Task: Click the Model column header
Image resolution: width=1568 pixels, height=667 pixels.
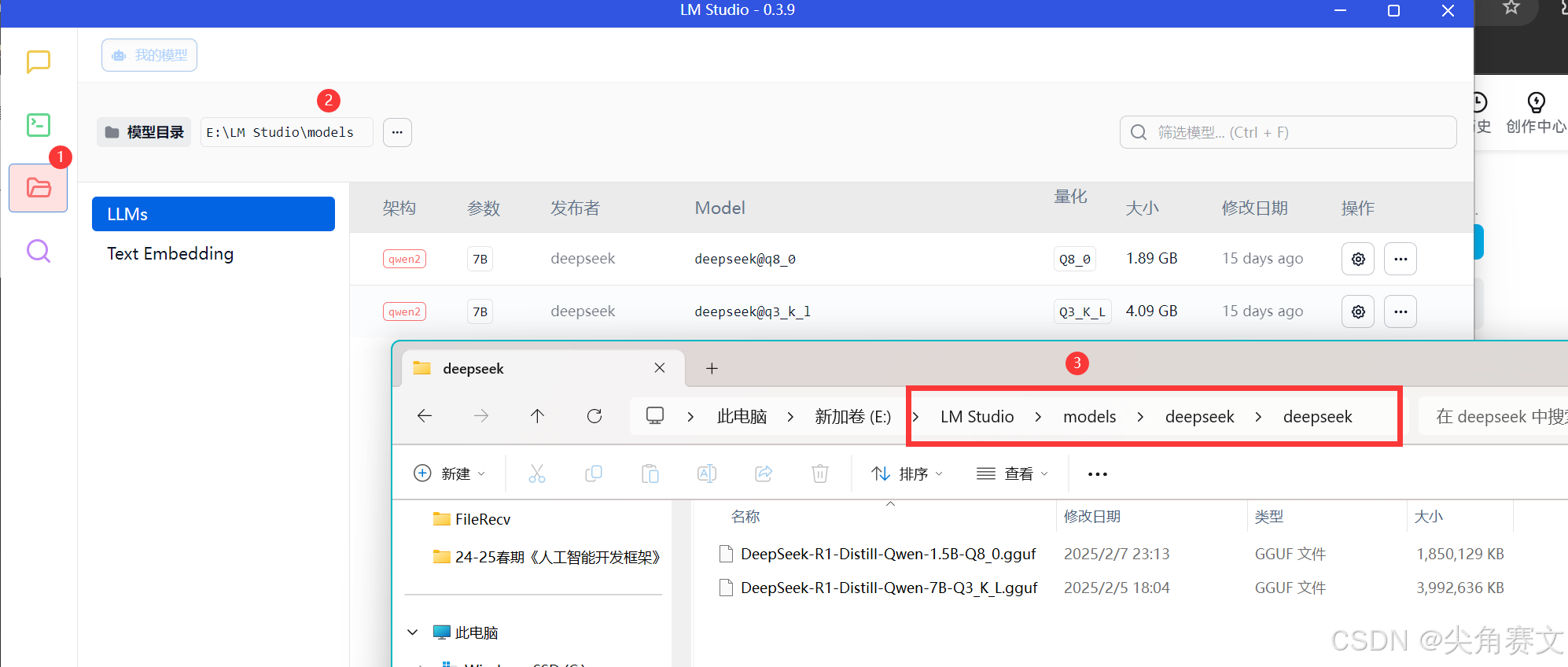Action: pos(720,208)
